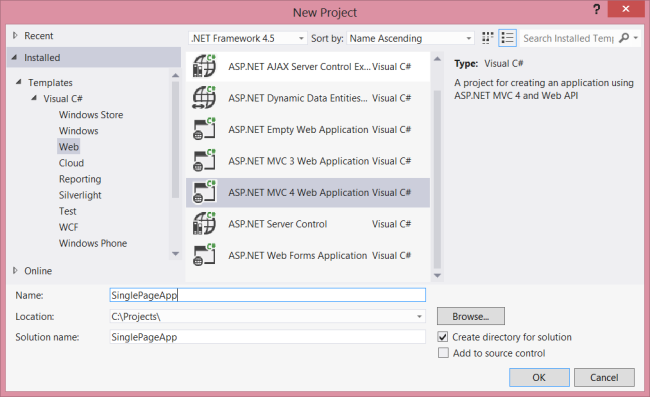650x397 pixels.
Task: Select Windows Store template category
Action: (91, 115)
